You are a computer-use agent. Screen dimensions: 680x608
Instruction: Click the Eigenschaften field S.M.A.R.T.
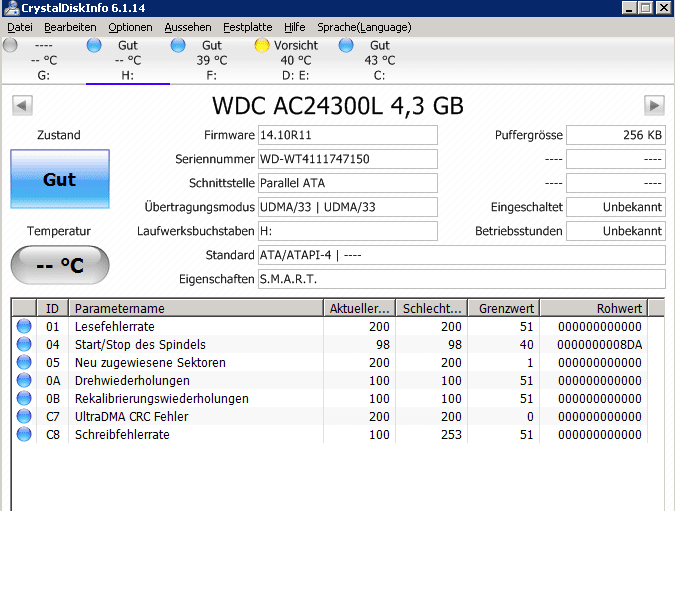pyautogui.click(x=462, y=279)
